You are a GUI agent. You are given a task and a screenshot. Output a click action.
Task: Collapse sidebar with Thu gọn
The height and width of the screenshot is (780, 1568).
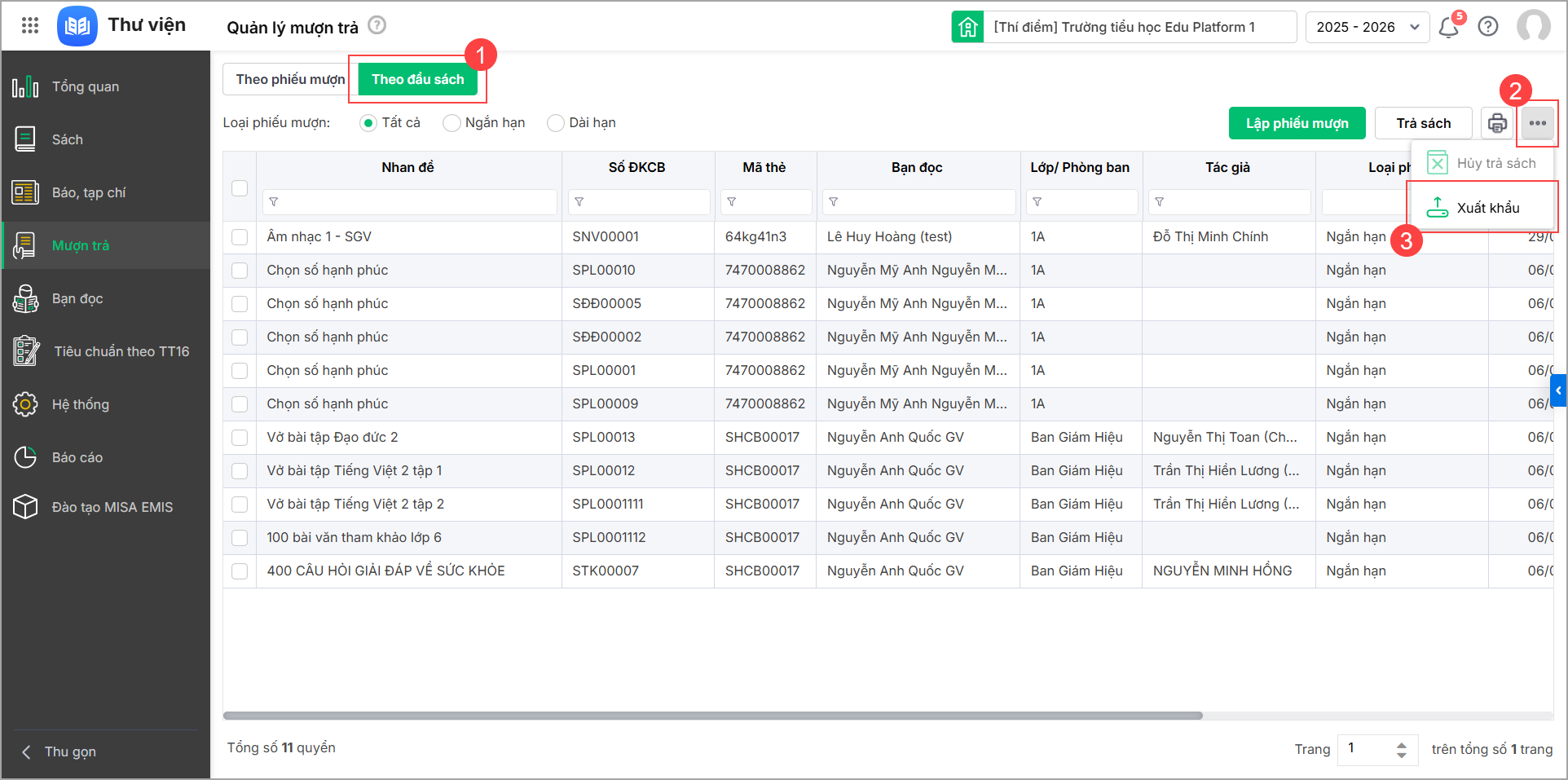[59, 751]
